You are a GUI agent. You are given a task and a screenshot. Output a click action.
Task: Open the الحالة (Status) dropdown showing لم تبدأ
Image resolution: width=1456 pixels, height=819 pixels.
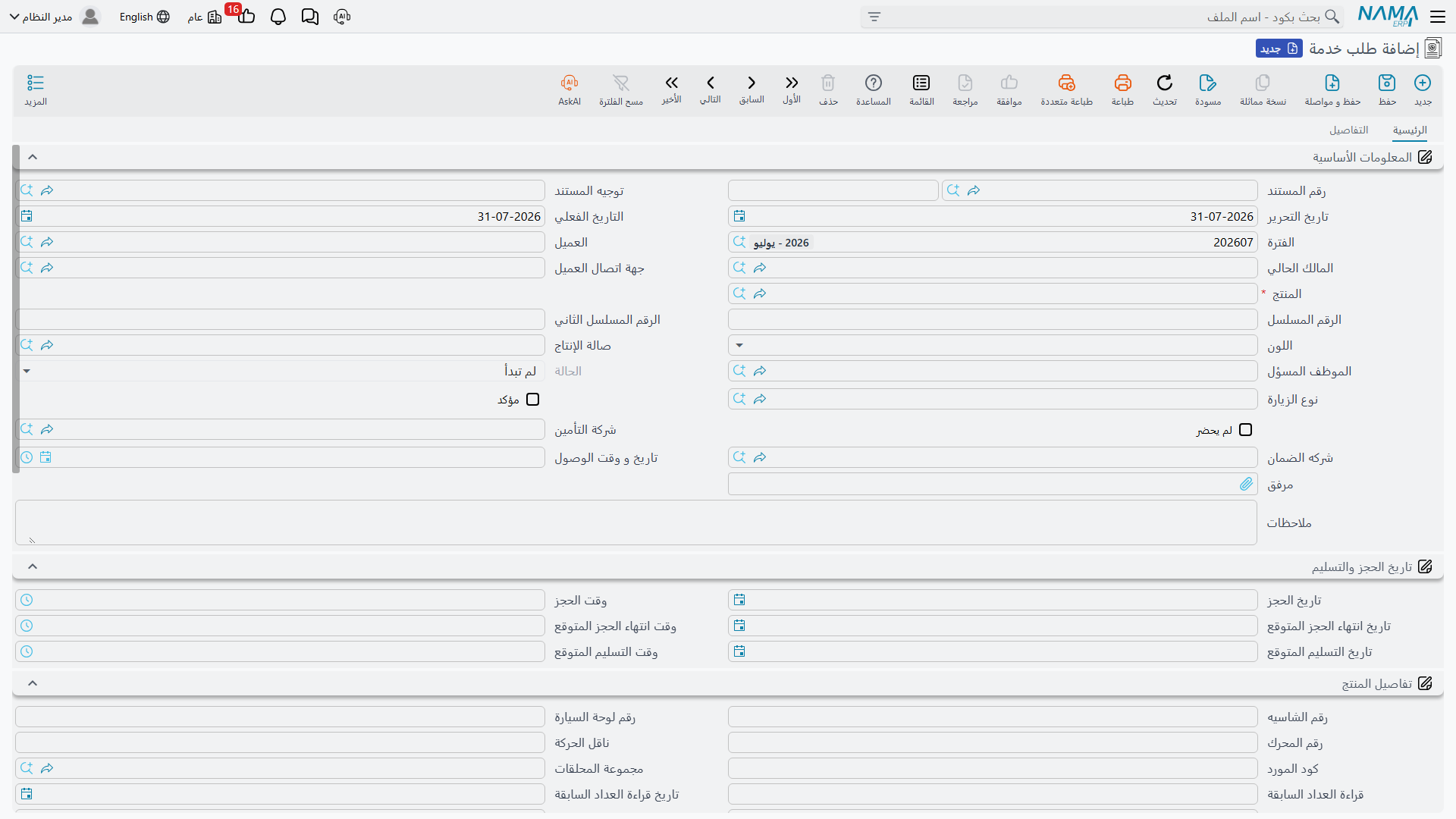(27, 371)
